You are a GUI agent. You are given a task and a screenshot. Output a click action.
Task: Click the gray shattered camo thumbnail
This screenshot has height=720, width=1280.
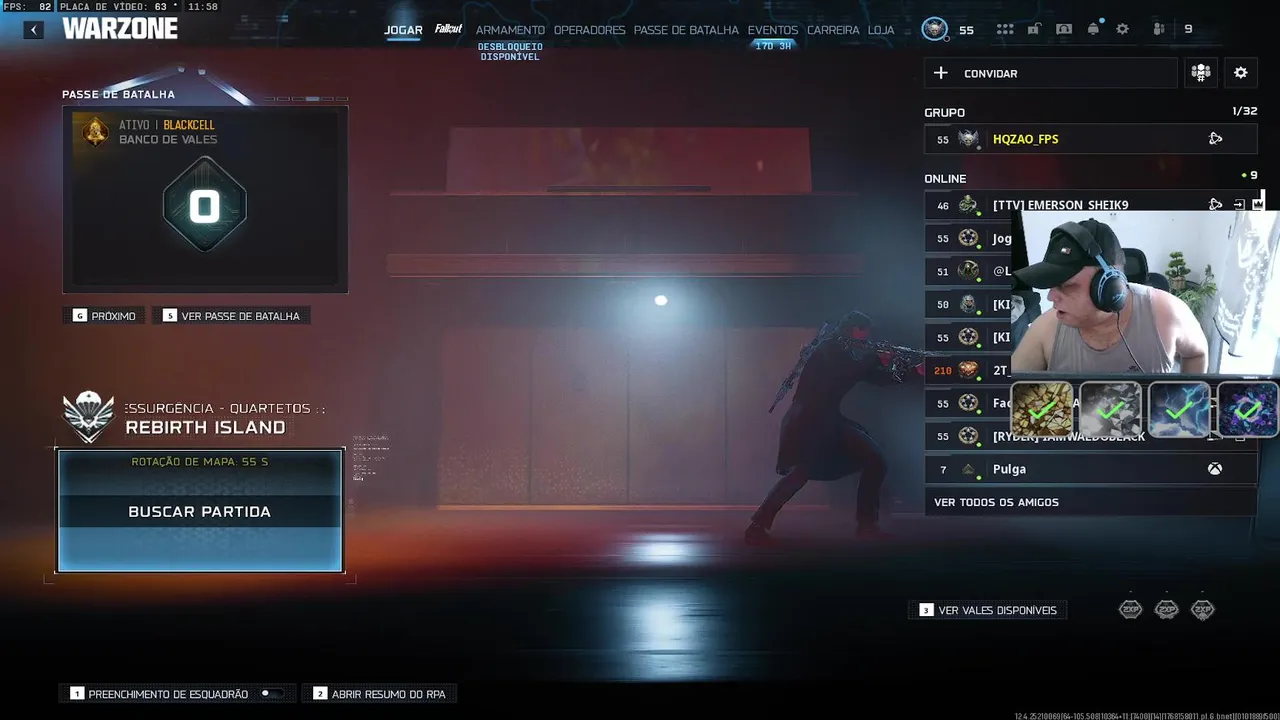click(x=1110, y=409)
